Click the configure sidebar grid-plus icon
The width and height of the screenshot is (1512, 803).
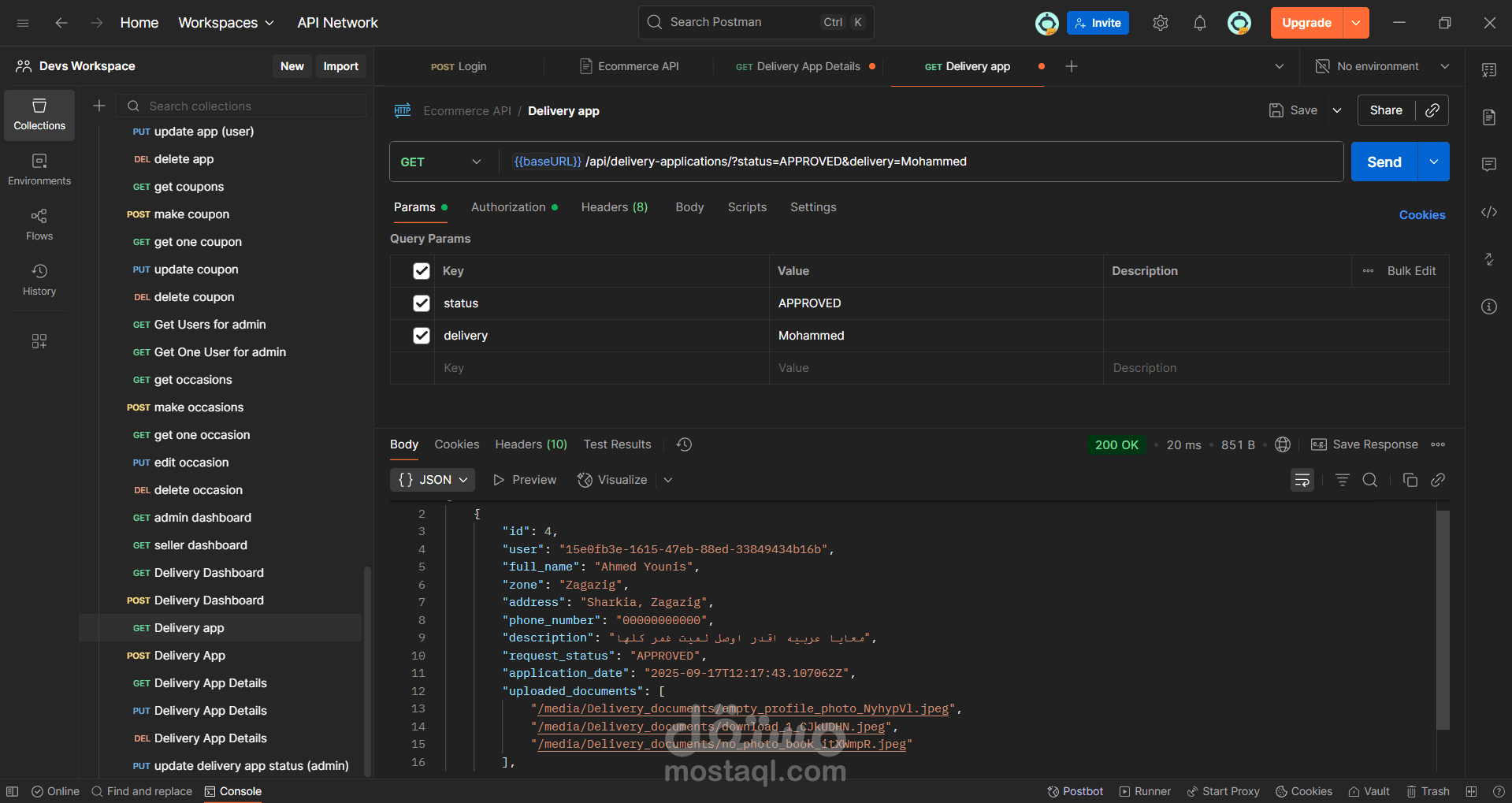pyautogui.click(x=39, y=341)
